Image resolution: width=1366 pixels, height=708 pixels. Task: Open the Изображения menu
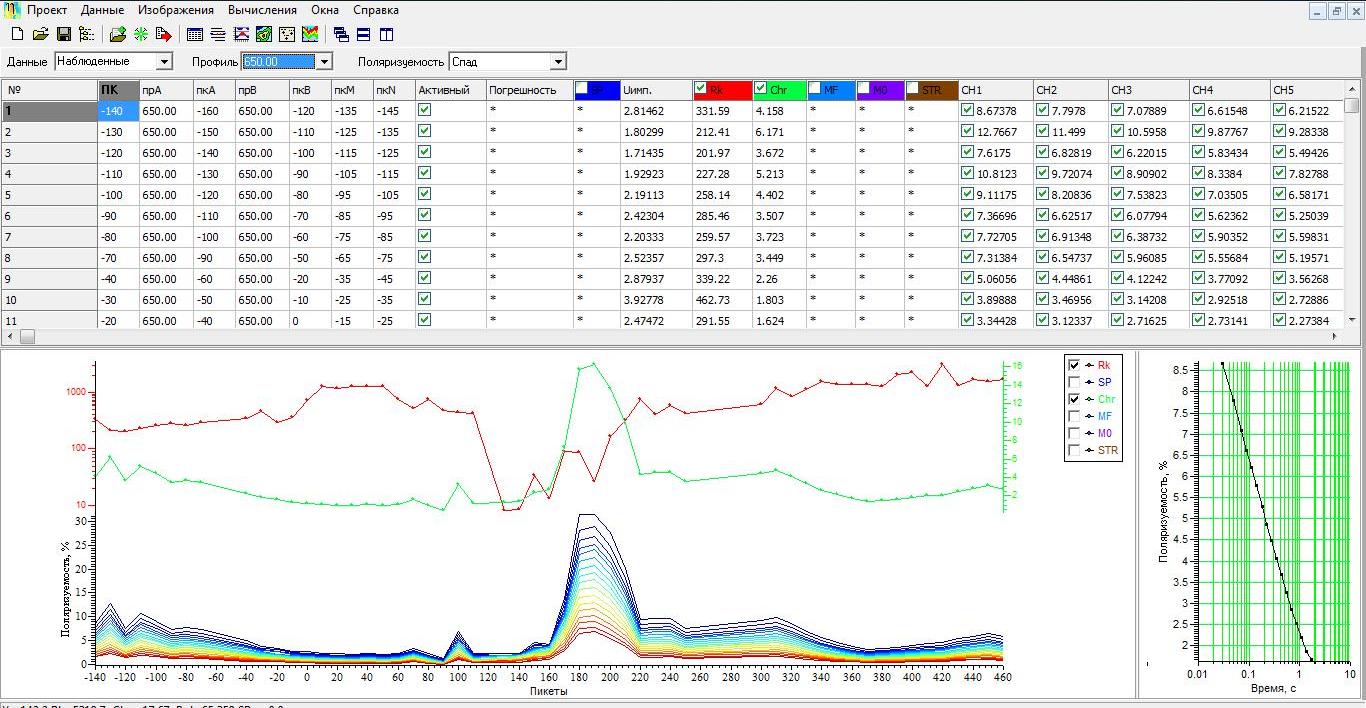(176, 10)
